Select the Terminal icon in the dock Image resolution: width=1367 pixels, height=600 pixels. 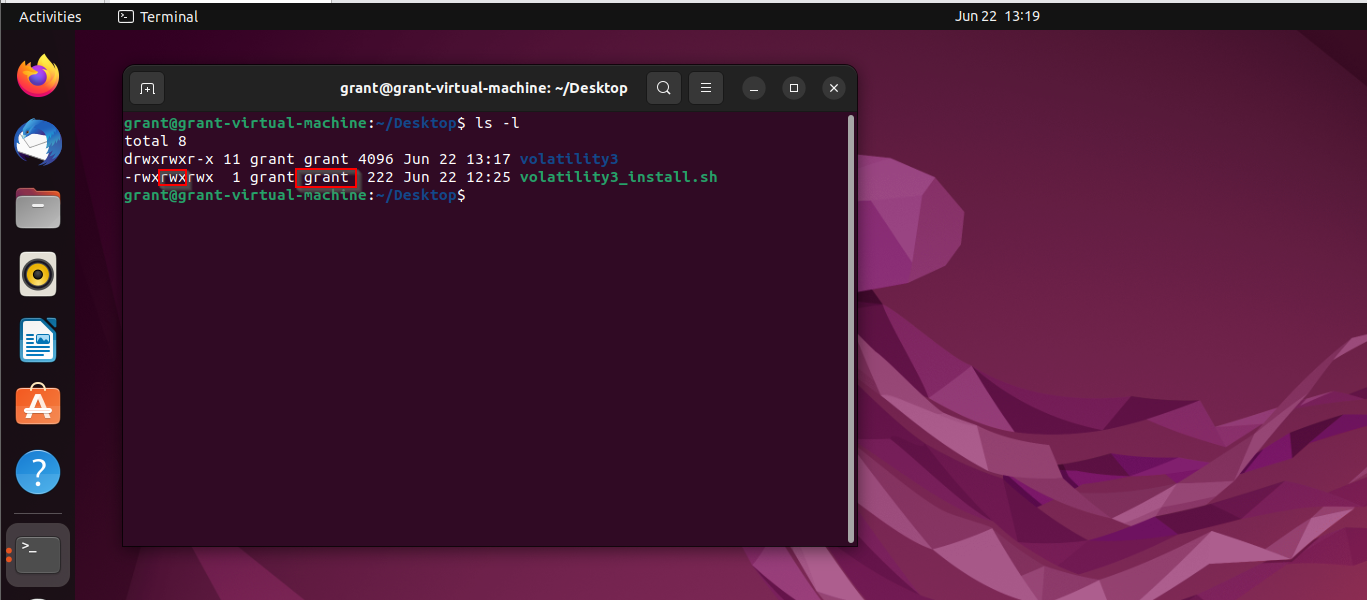pyautogui.click(x=37, y=554)
